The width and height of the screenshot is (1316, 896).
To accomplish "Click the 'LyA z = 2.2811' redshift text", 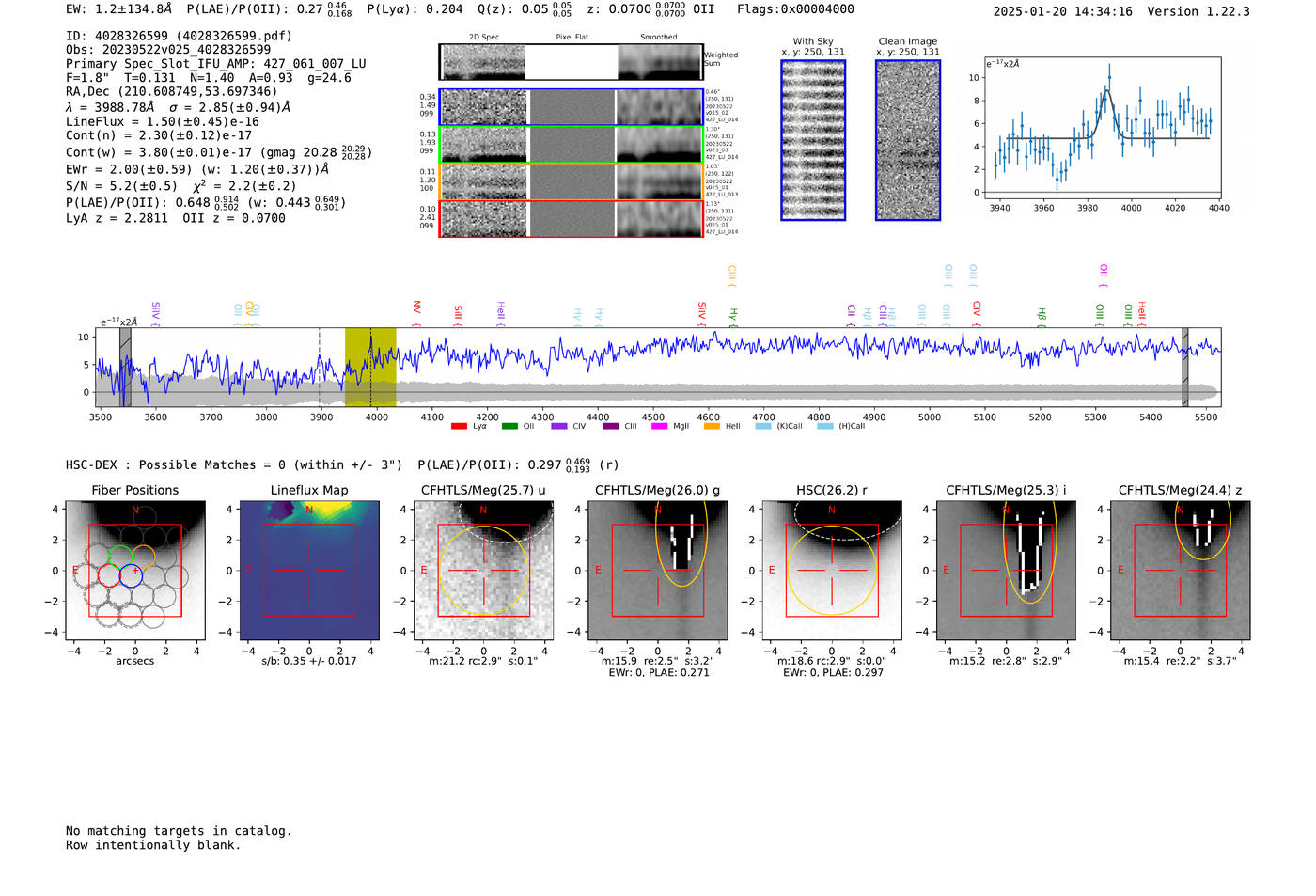I will coord(117,218).
